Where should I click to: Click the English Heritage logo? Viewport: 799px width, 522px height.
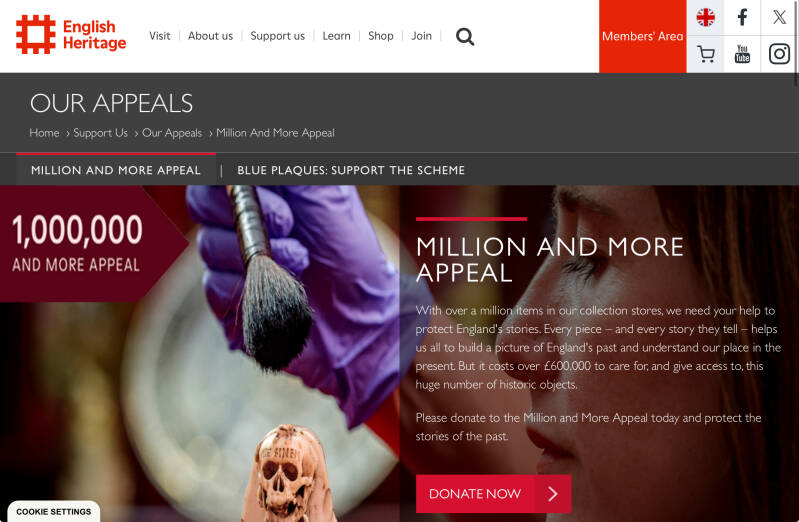click(x=71, y=35)
